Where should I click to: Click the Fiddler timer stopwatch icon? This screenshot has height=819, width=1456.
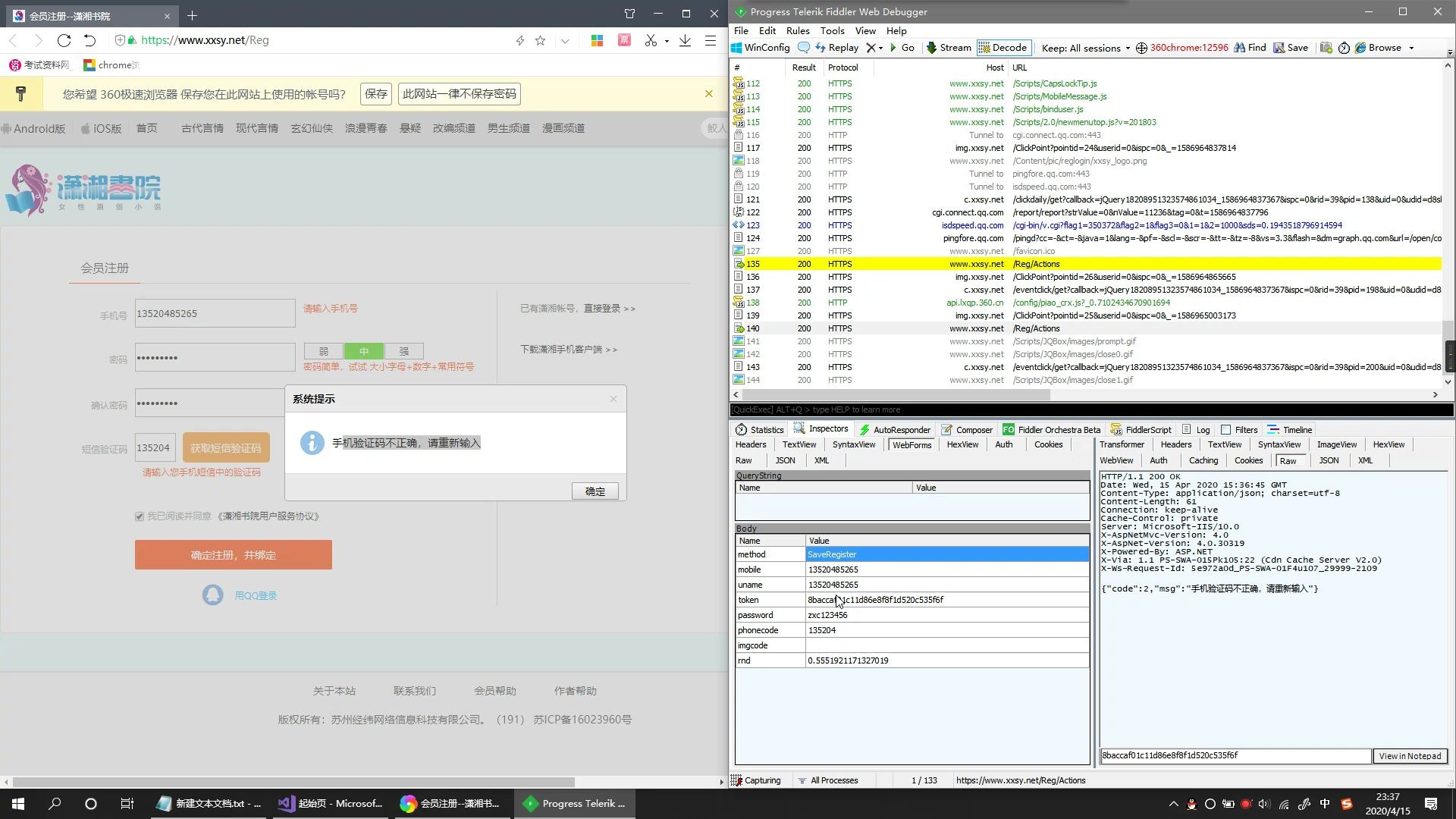click(x=1344, y=48)
